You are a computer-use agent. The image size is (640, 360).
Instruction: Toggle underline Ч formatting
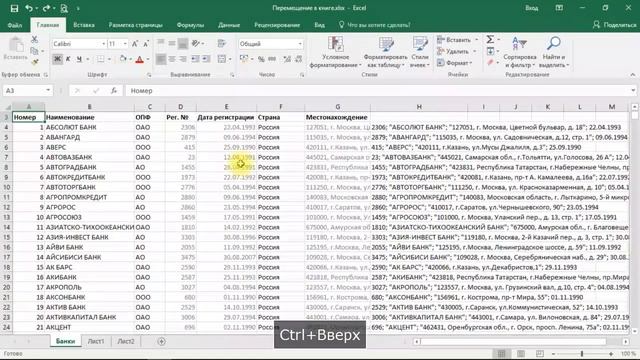[x=79, y=60]
